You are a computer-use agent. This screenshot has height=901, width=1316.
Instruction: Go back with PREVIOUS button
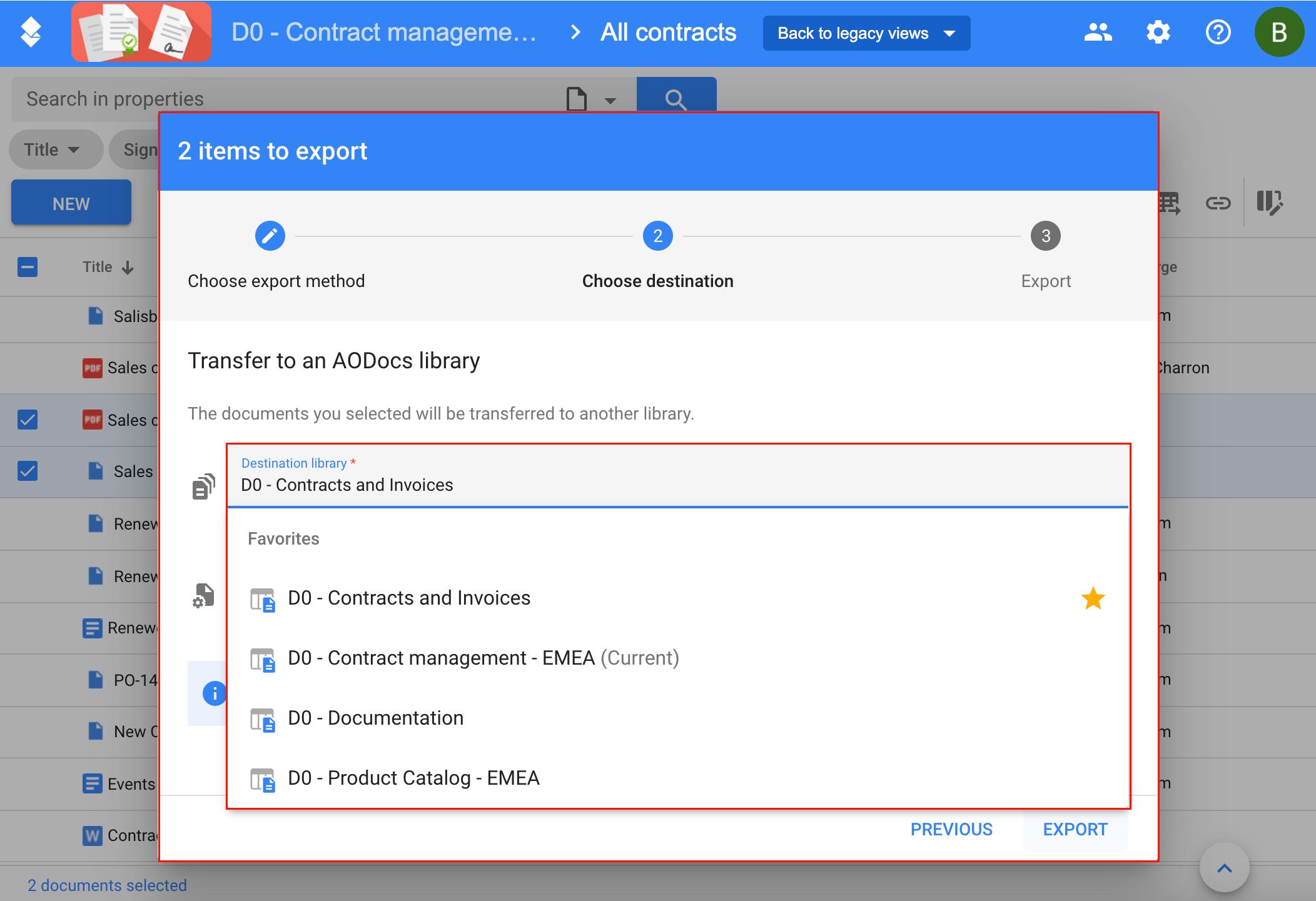coord(951,829)
